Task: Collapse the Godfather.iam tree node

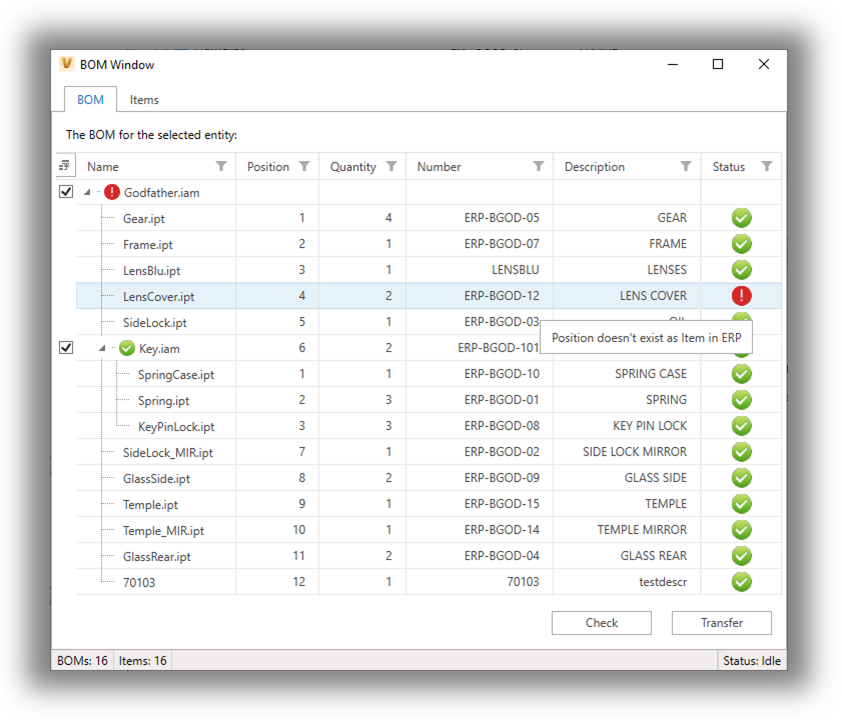Action: point(87,192)
